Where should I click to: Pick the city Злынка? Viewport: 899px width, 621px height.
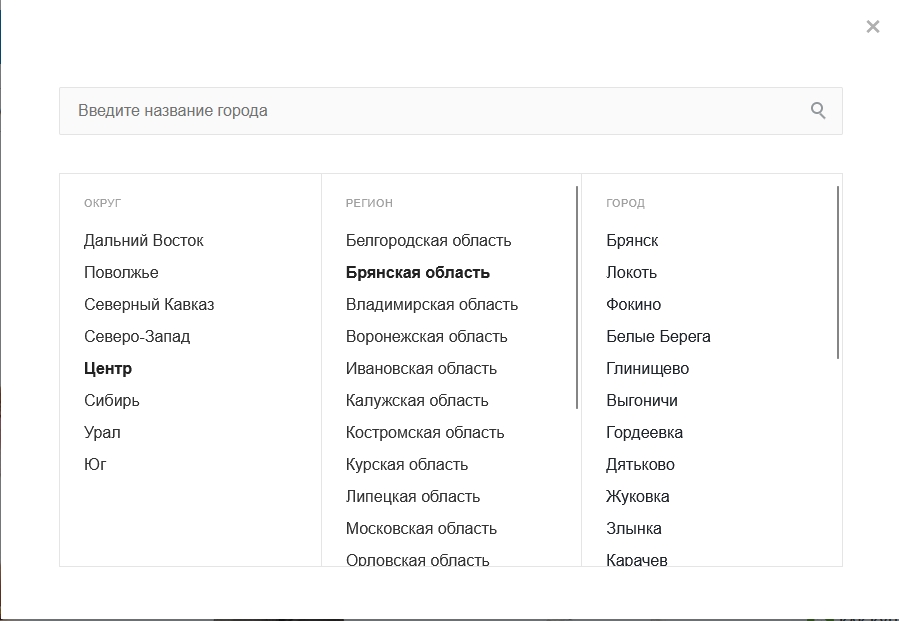click(x=634, y=529)
